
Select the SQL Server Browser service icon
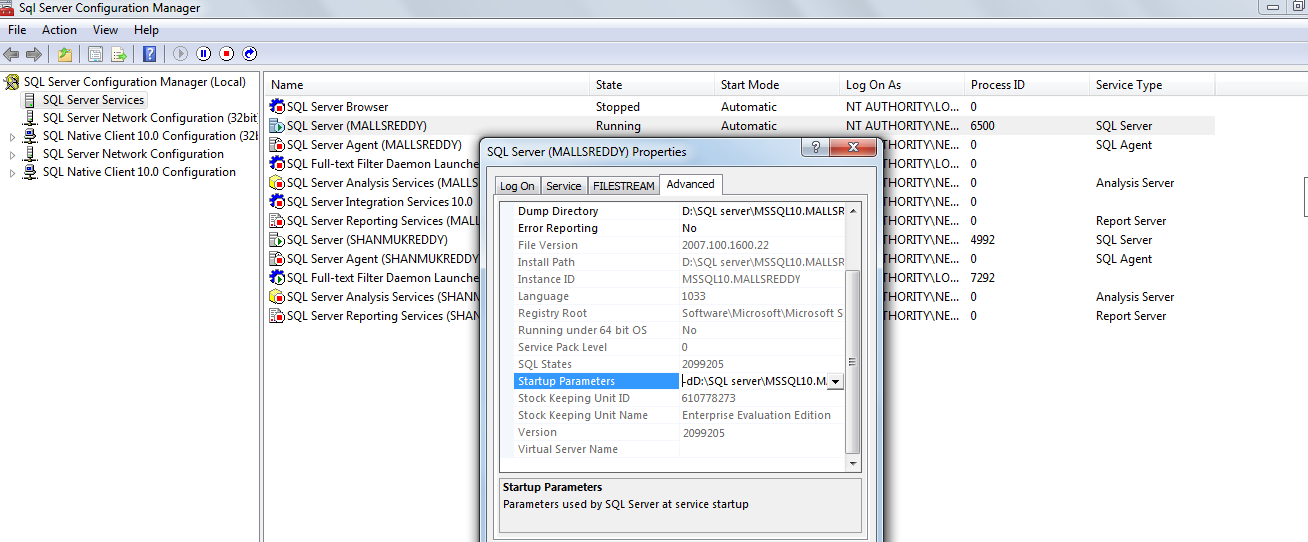point(277,107)
